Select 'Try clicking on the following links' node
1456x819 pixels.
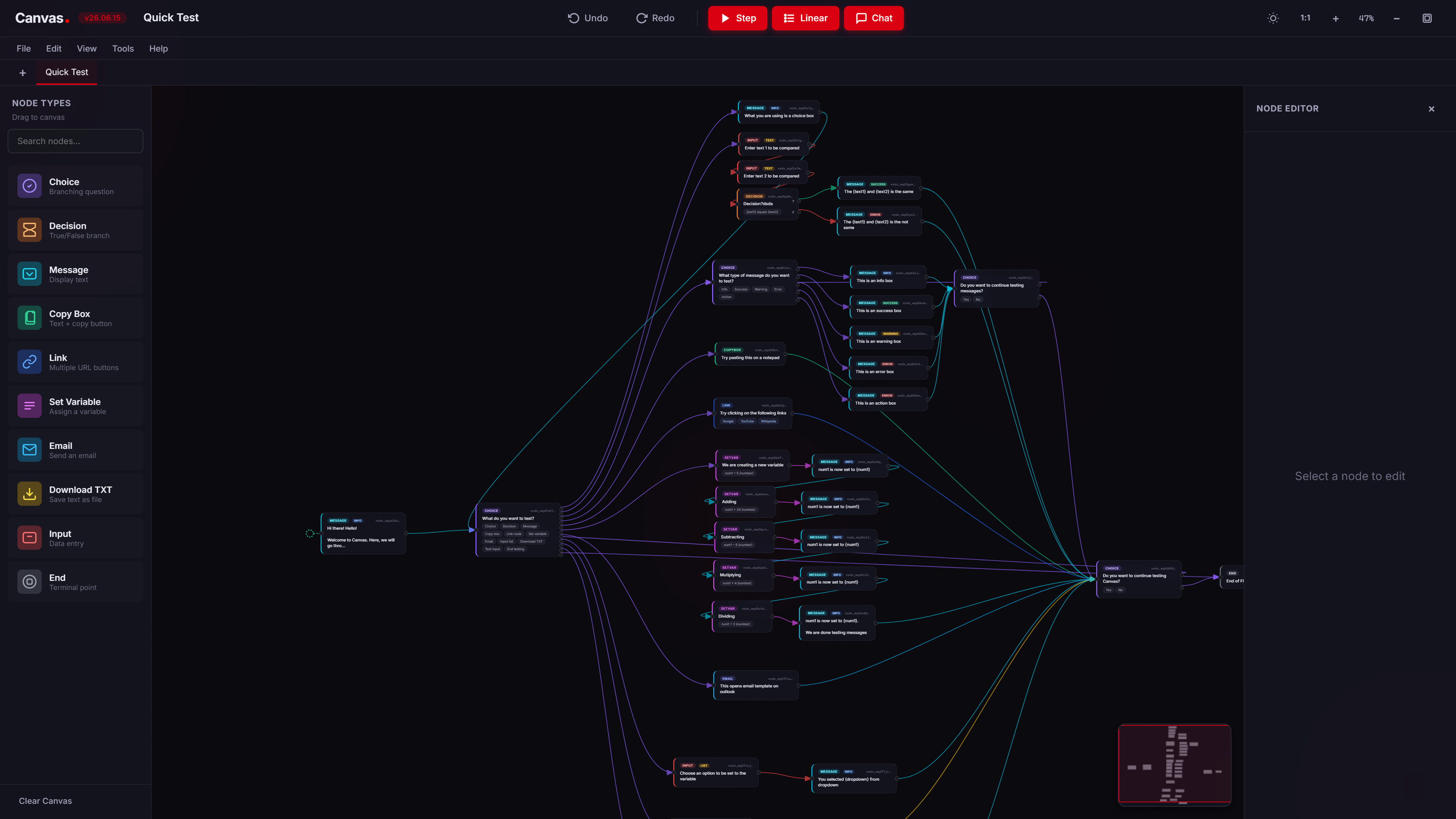(x=753, y=413)
